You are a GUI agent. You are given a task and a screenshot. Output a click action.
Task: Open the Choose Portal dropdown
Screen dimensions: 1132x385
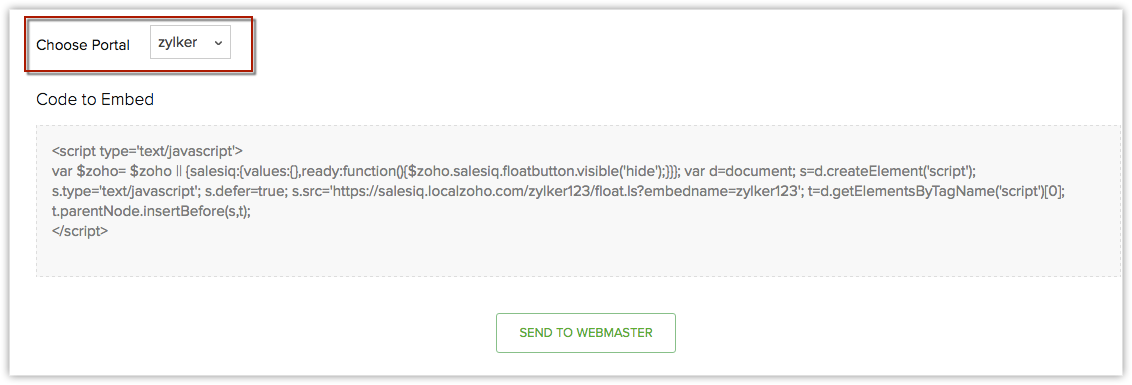[190, 43]
